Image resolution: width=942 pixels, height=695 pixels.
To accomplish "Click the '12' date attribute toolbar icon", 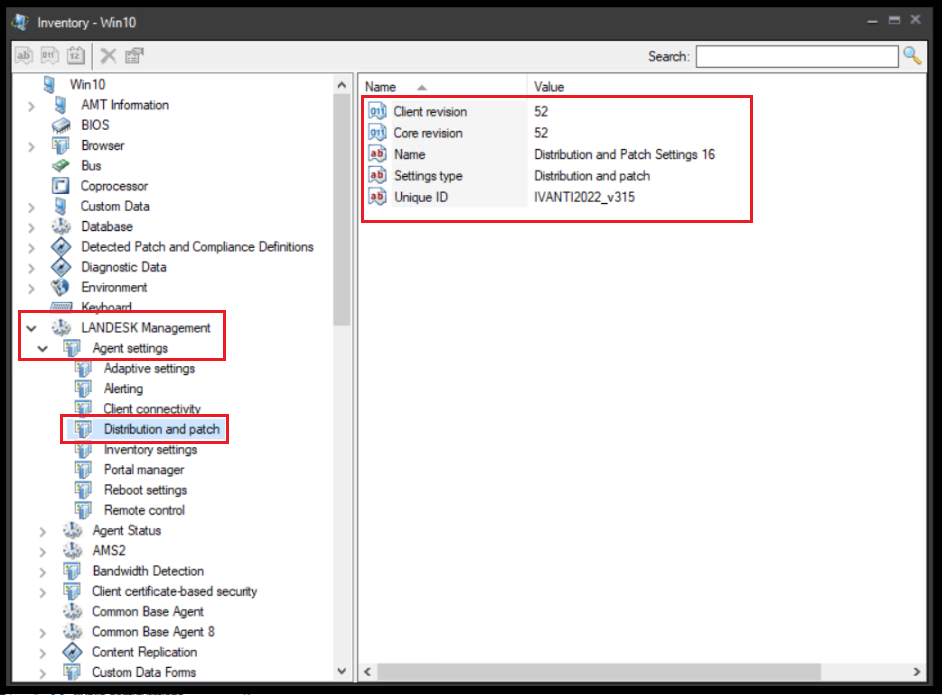I will click(x=75, y=56).
